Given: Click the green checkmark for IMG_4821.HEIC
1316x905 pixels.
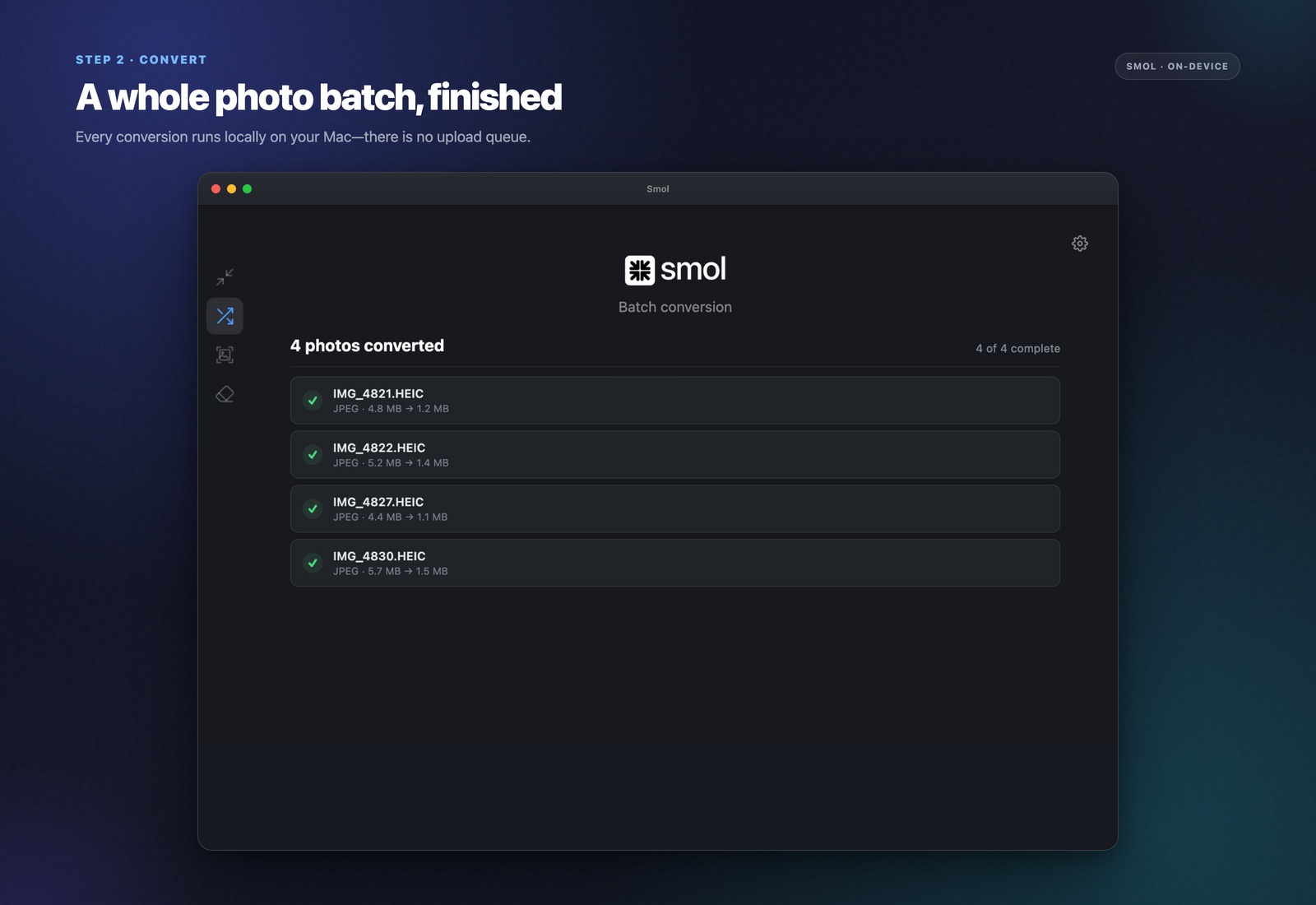Looking at the screenshot, I should (x=313, y=401).
